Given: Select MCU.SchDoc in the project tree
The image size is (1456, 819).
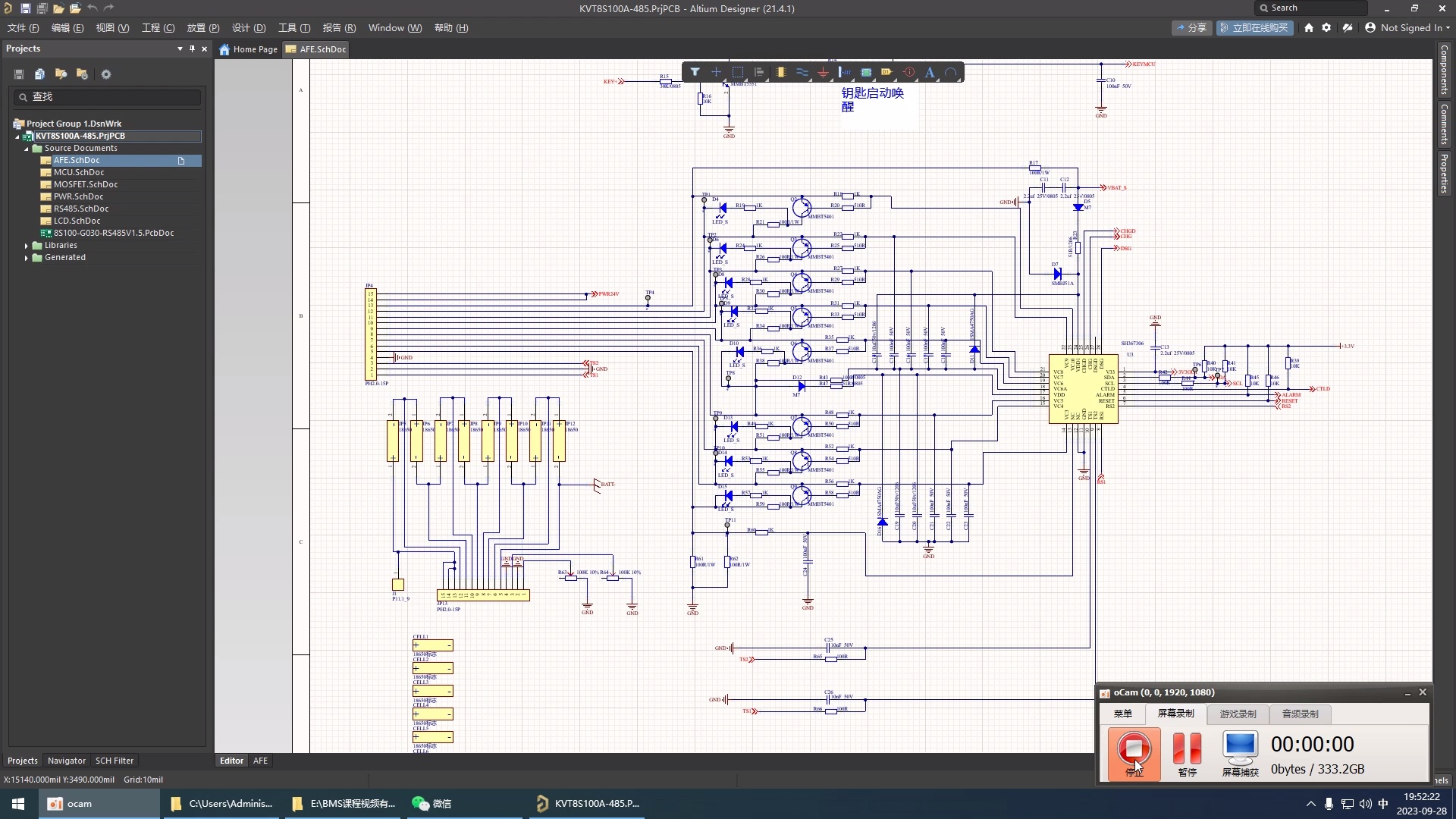Looking at the screenshot, I should tap(79, 173).
